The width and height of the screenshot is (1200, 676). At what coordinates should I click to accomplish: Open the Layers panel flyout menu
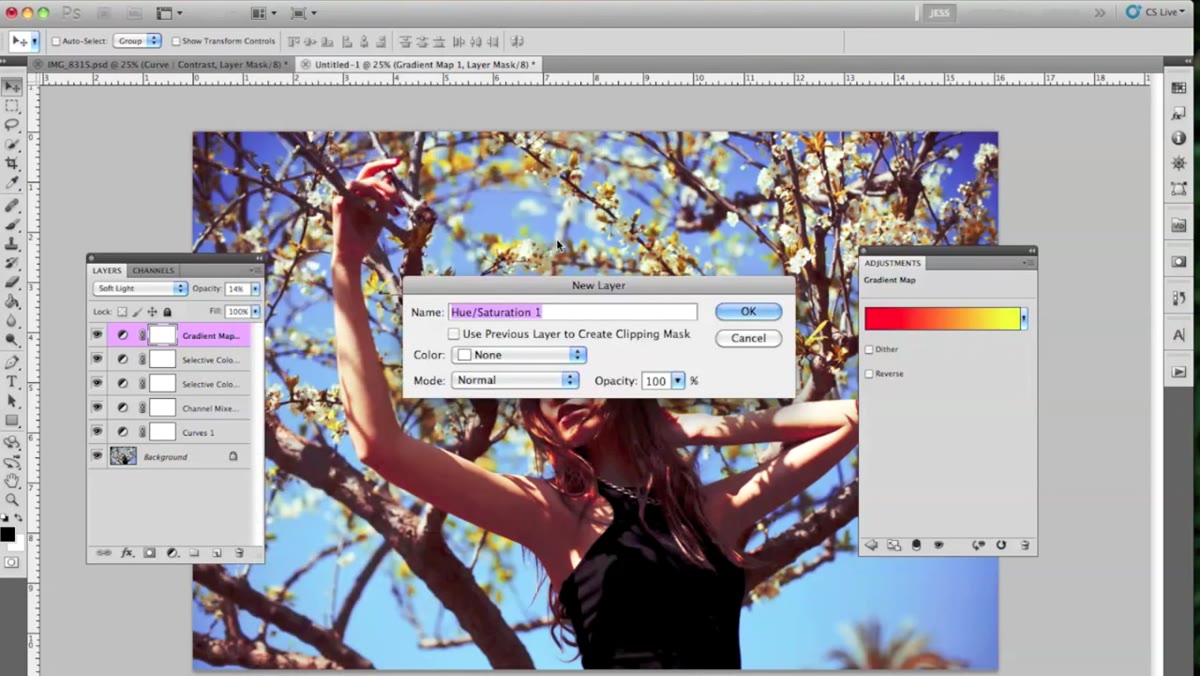pyautogui.click(x=256, y=270)
